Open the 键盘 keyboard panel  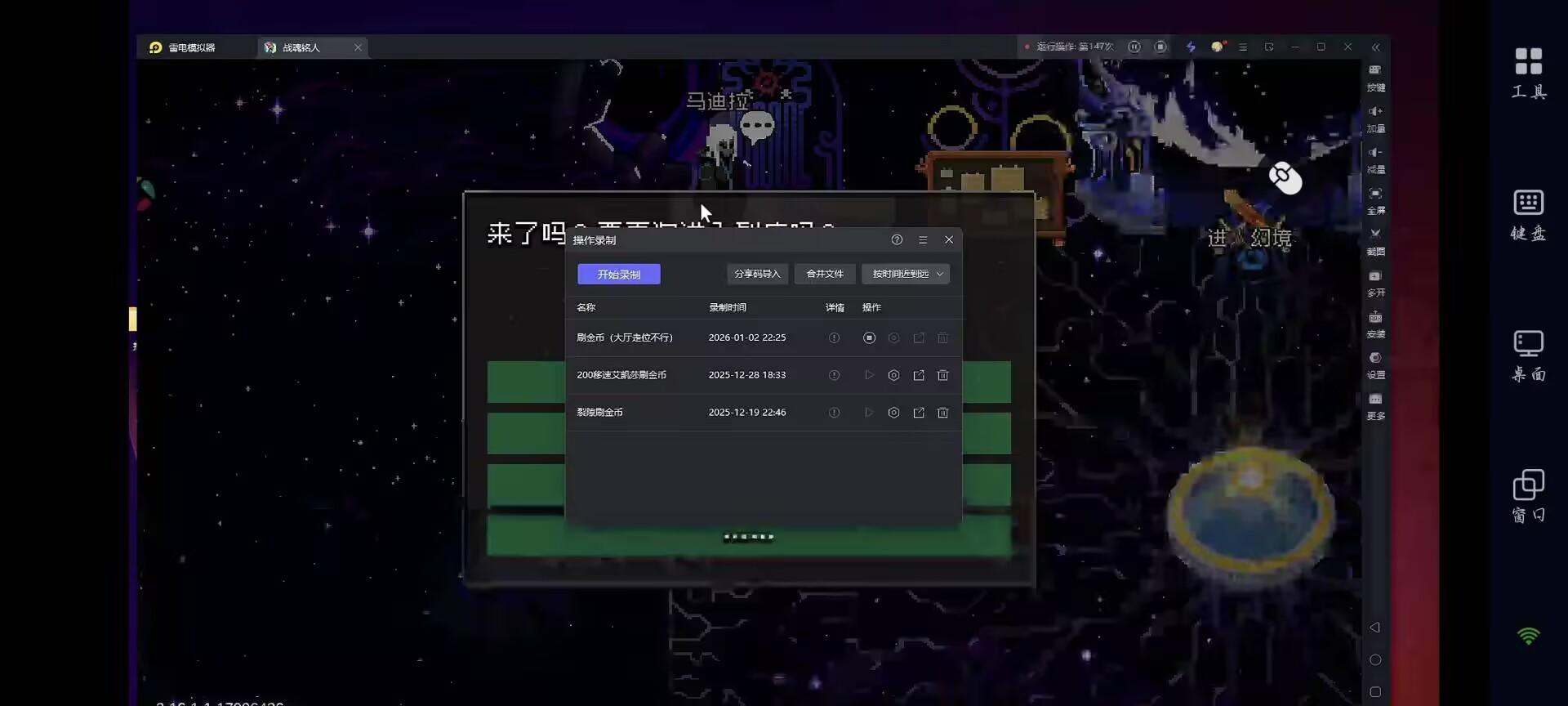pos(1529,216)
